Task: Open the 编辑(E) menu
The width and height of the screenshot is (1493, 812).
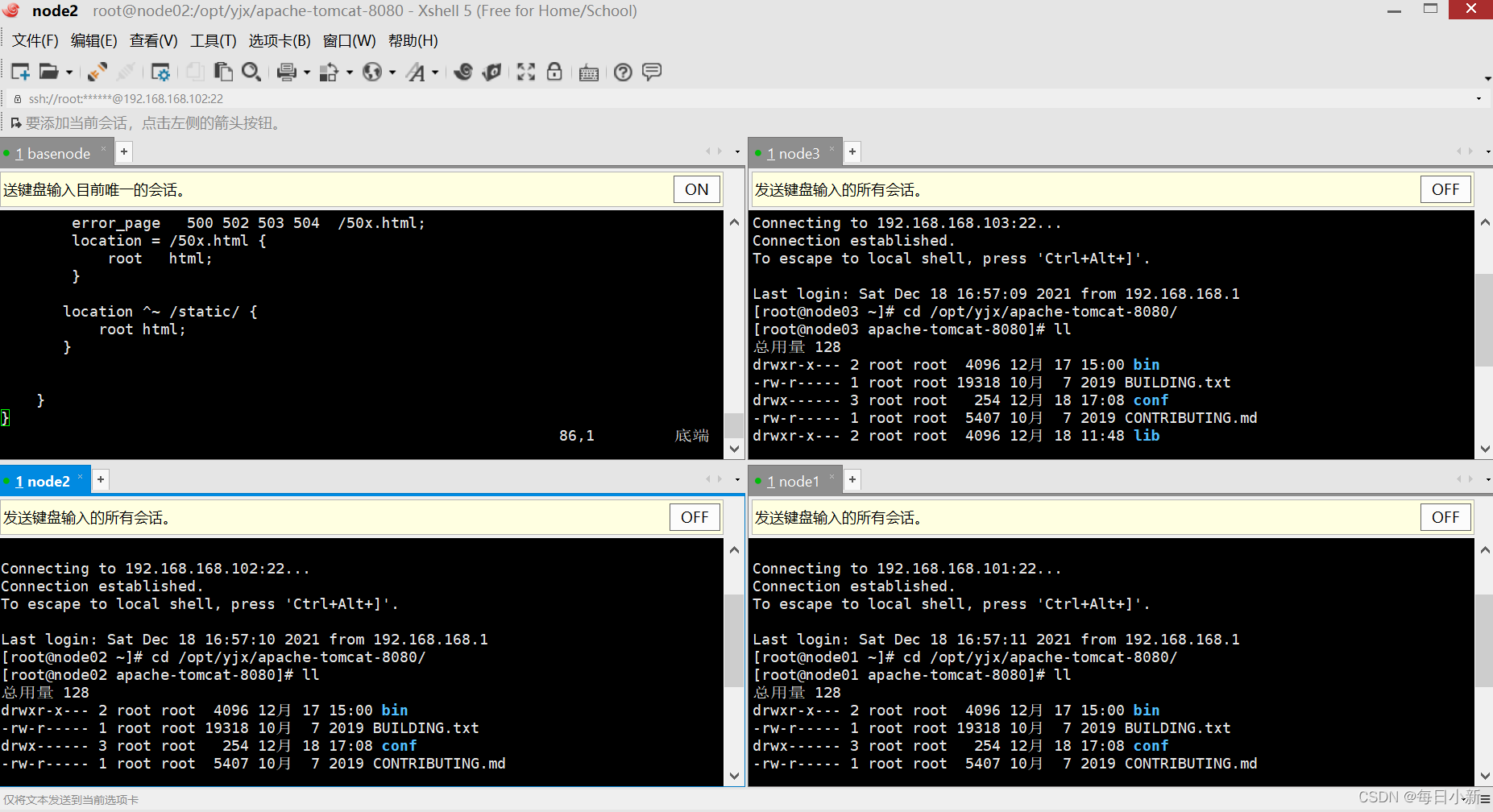Action: 94,41
